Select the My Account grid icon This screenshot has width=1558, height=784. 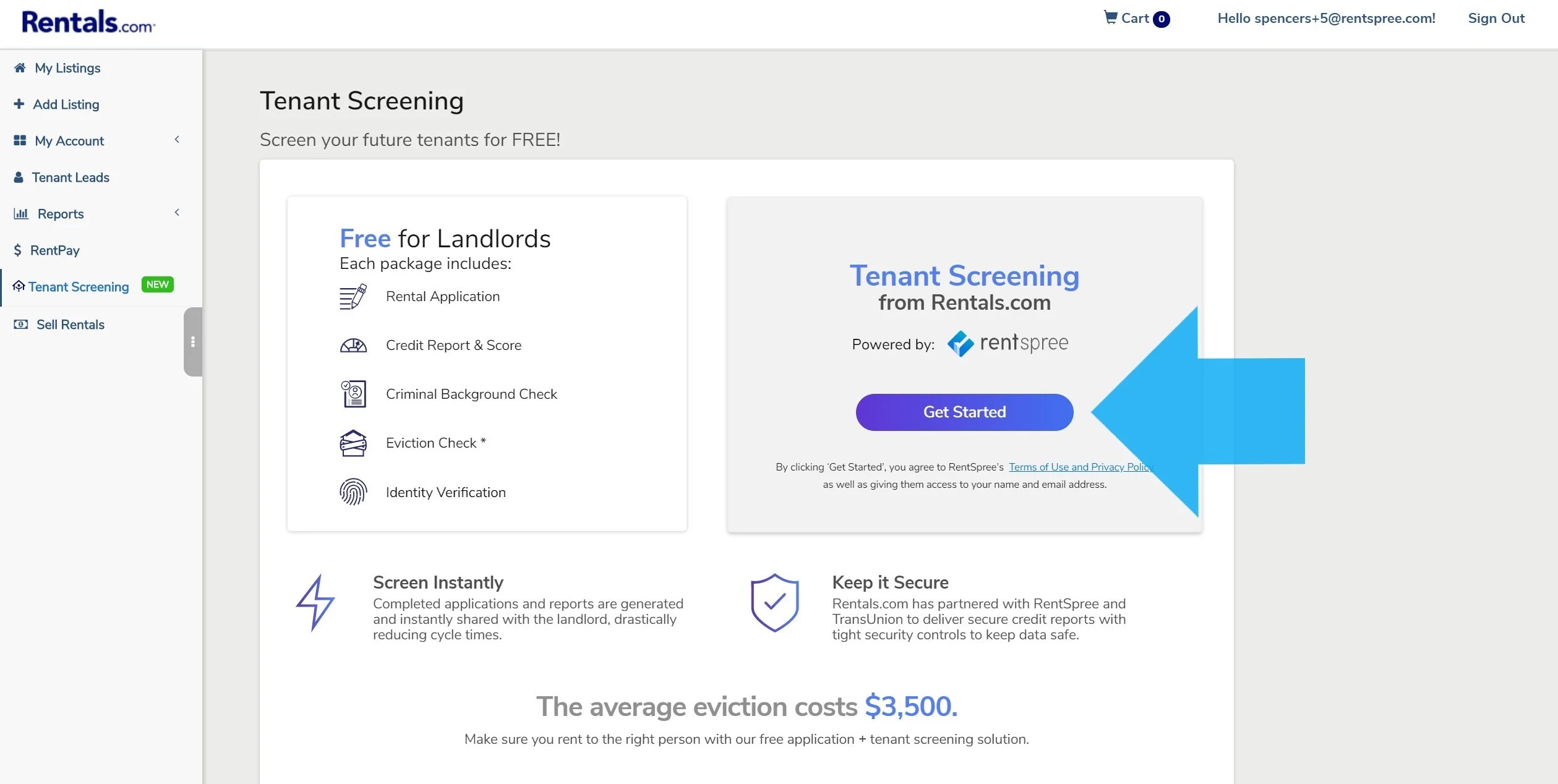pyautogui.click(x=19, y=141)
